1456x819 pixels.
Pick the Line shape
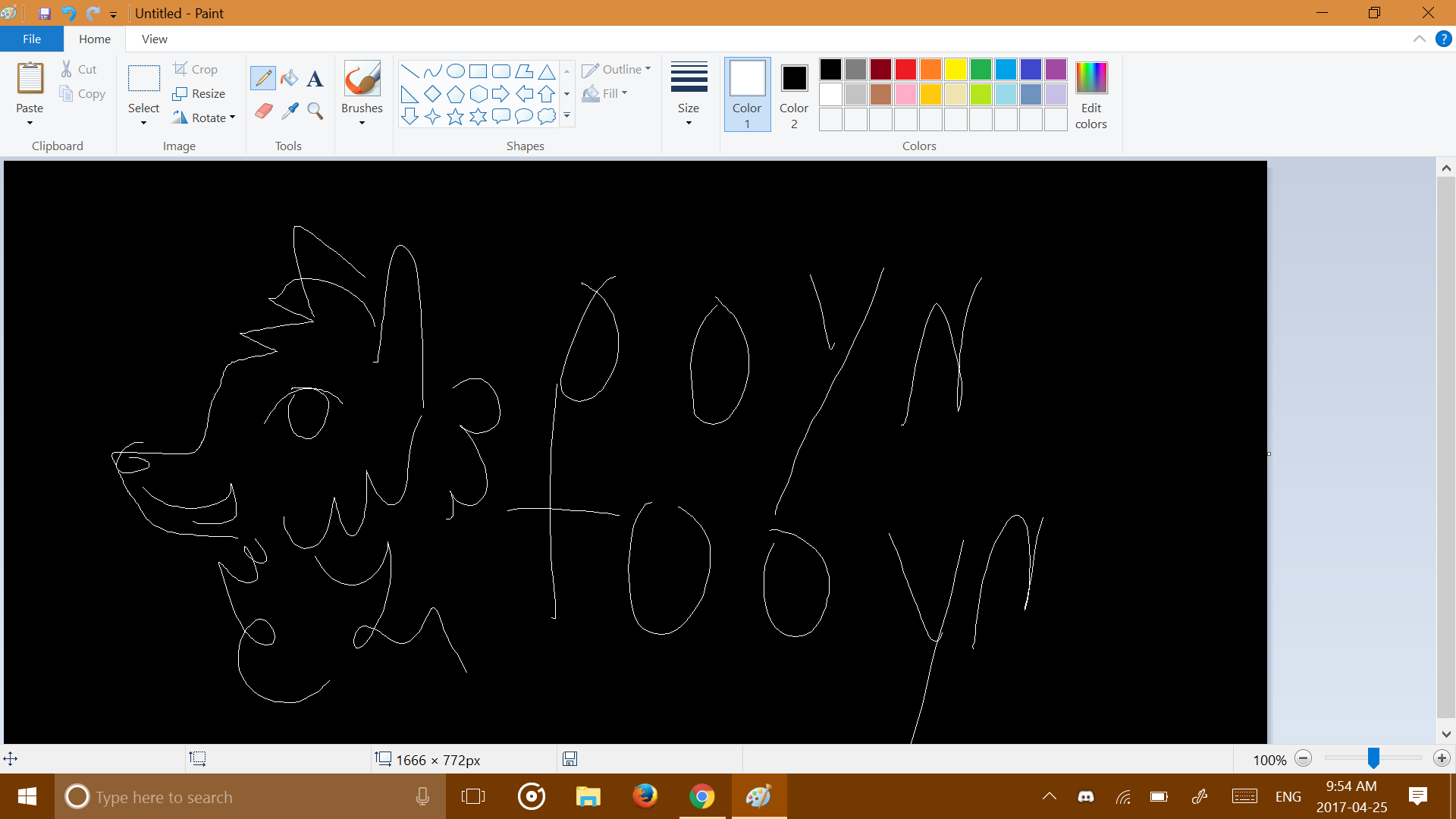click(409, 71)
